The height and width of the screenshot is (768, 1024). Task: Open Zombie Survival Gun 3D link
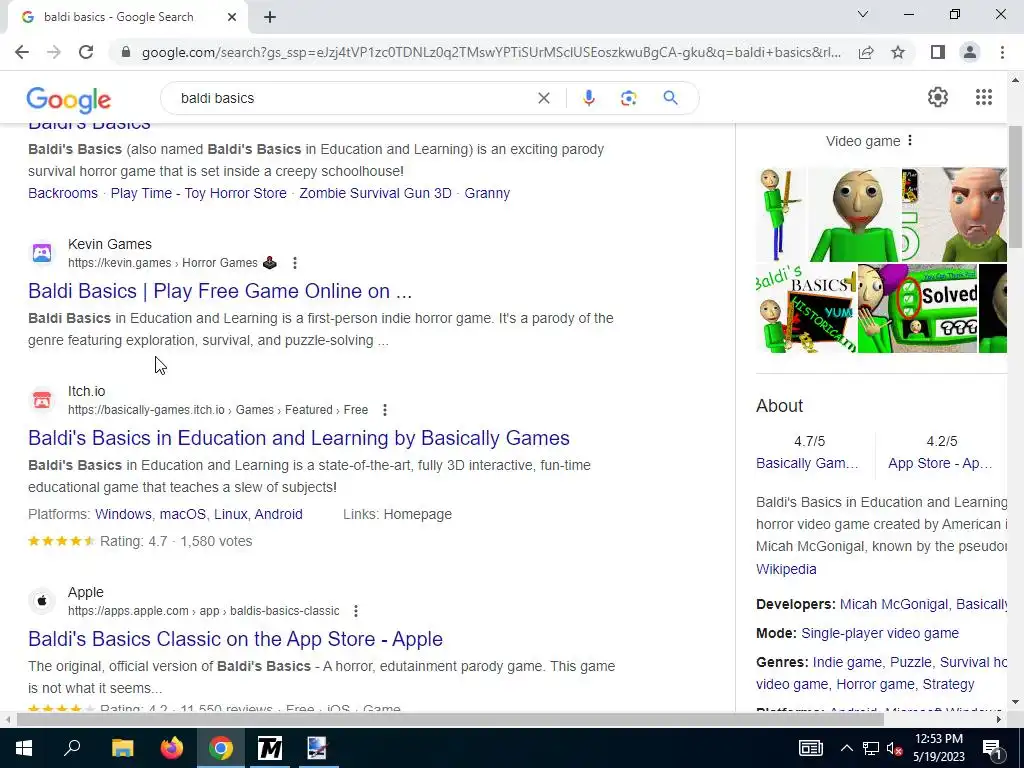coord(376,193)
